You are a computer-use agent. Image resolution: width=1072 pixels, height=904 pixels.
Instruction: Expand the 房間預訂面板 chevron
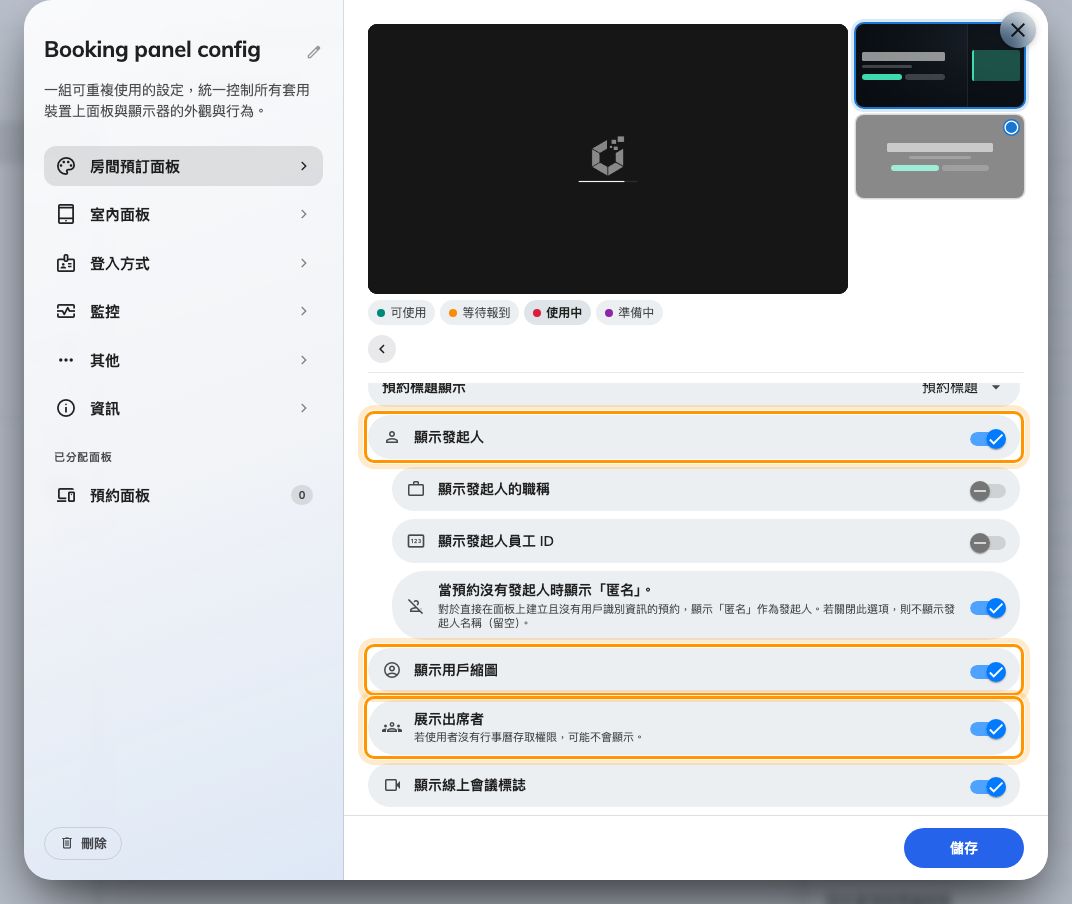click(304, 166)
